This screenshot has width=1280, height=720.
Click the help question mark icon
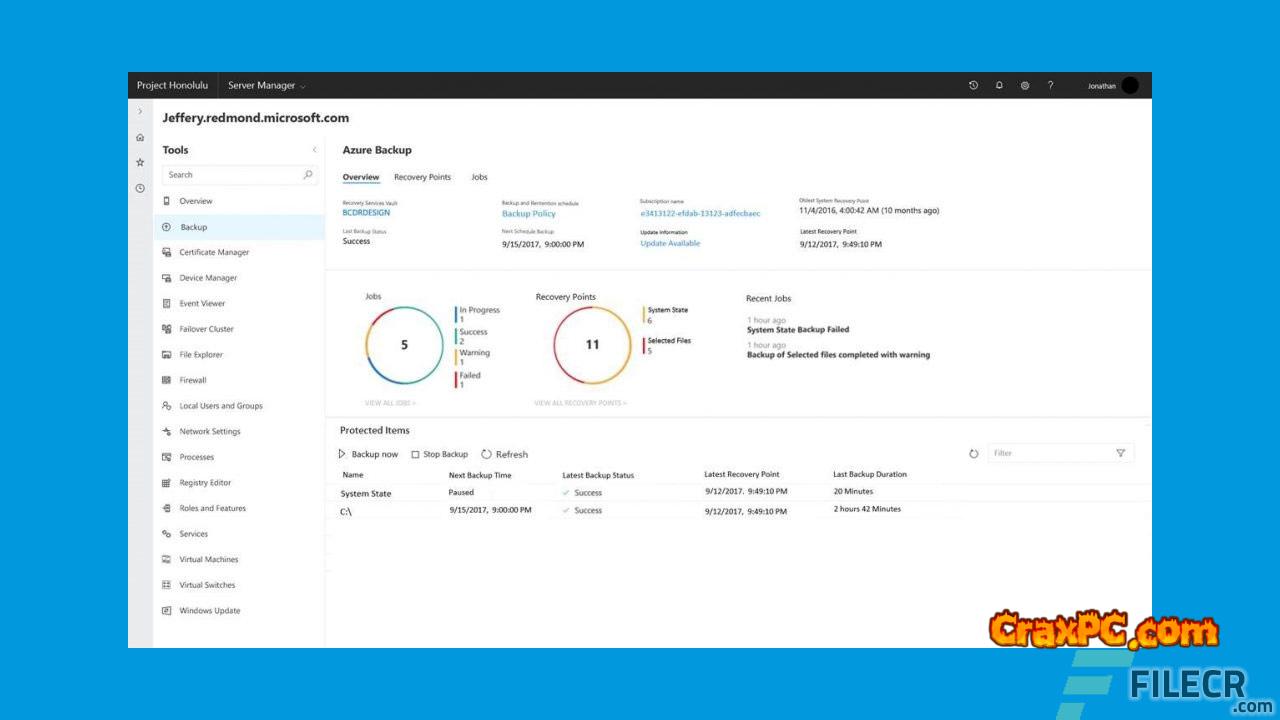pos(1050,86)
